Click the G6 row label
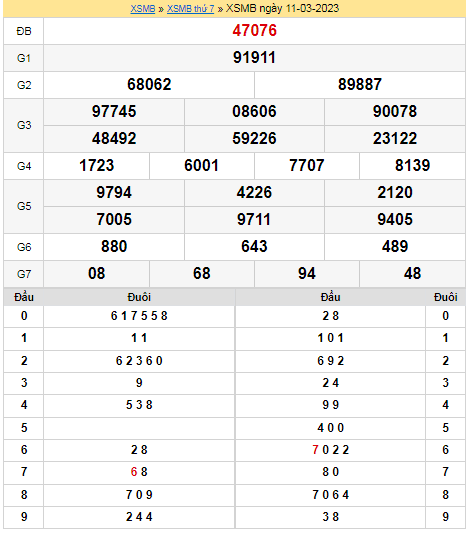The image size is (471, 533). click(24, 247)
